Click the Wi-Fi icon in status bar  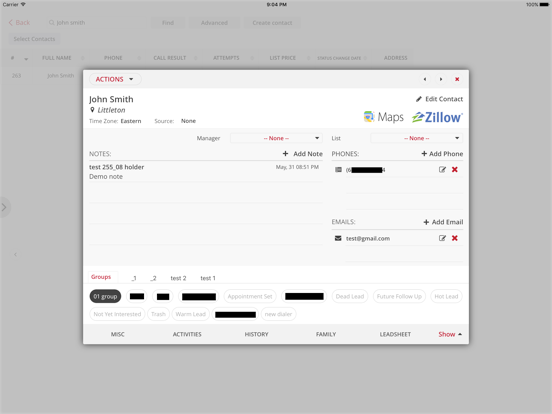[x=23, y=4]
